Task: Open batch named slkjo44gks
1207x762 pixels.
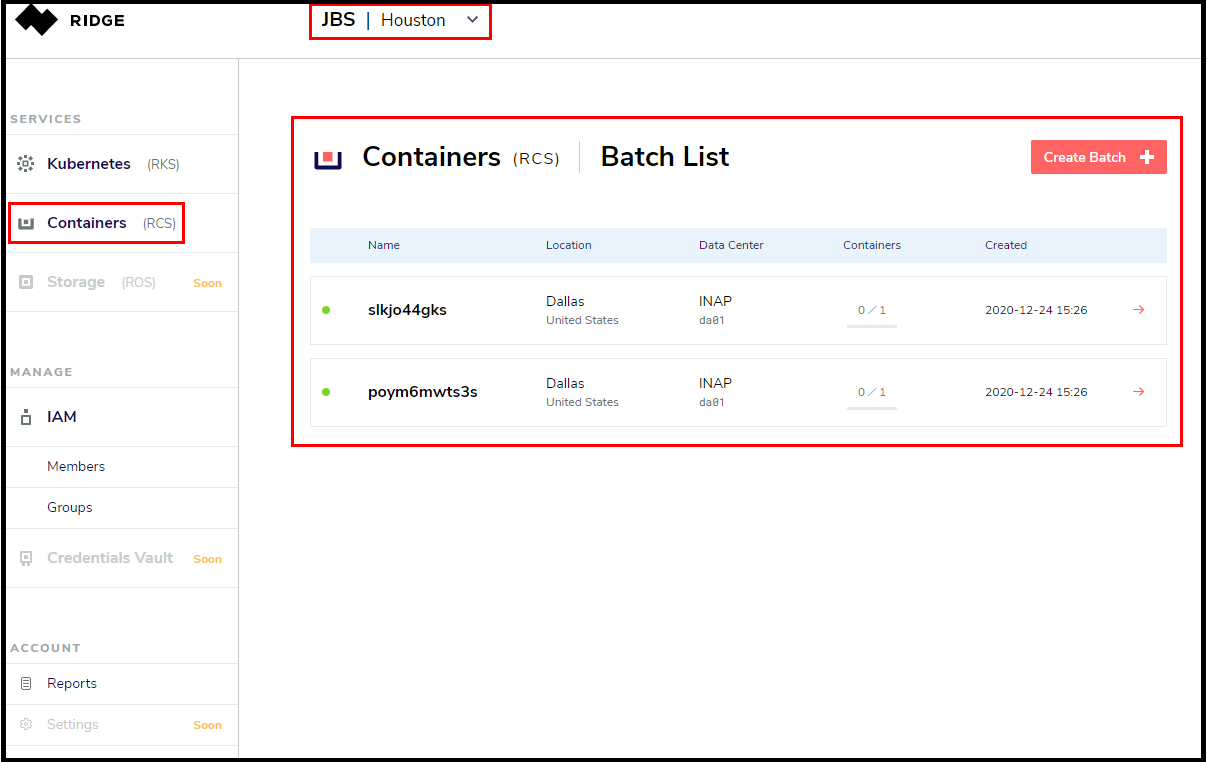Action: pyautogui.click(x=407, y=310)
